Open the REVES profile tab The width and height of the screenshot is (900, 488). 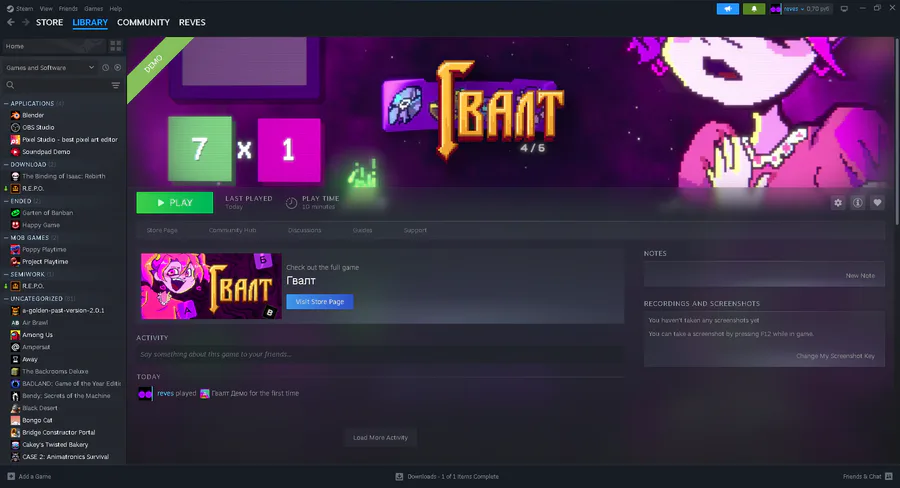(x=192, y=22)
